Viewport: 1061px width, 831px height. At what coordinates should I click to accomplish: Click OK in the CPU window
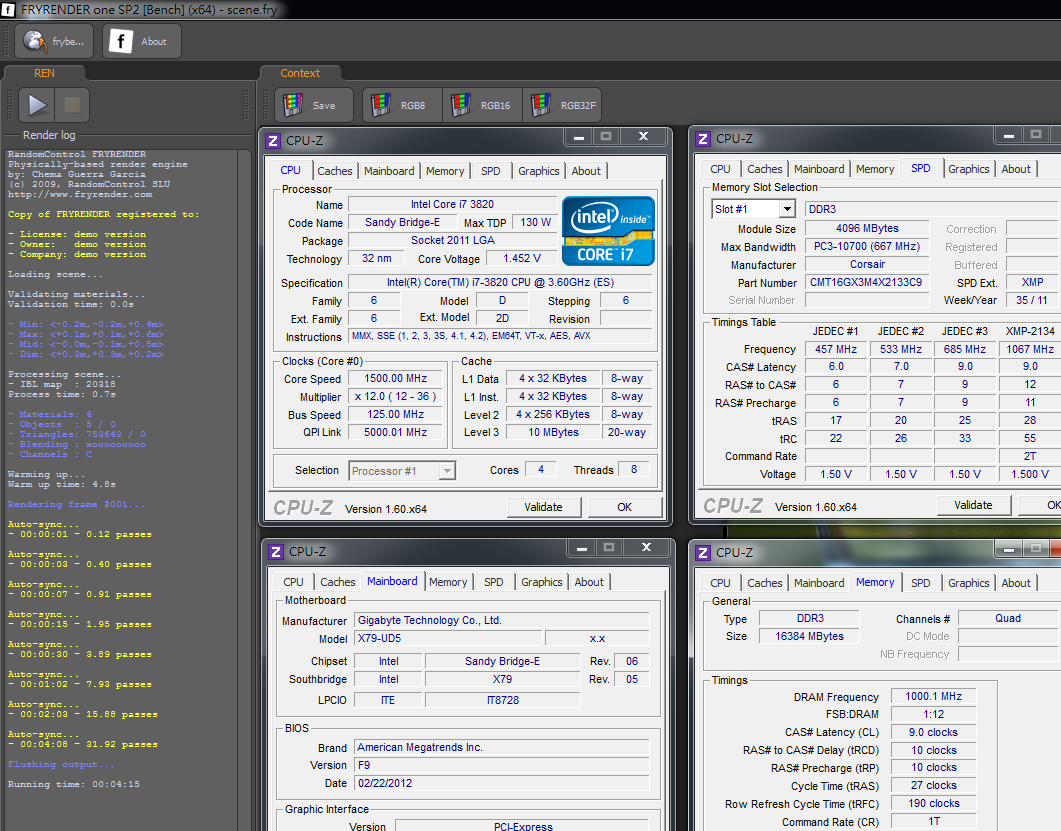[x=625, y=507]
